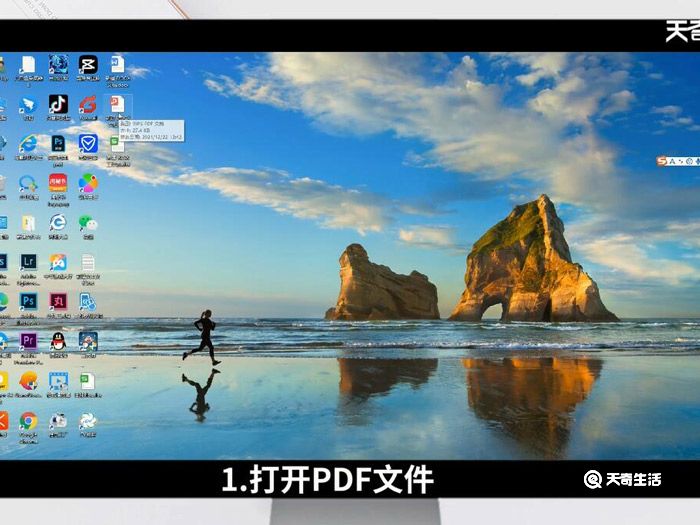
Task: Open the yellow zipped archive folder
Action: (29, 224)
